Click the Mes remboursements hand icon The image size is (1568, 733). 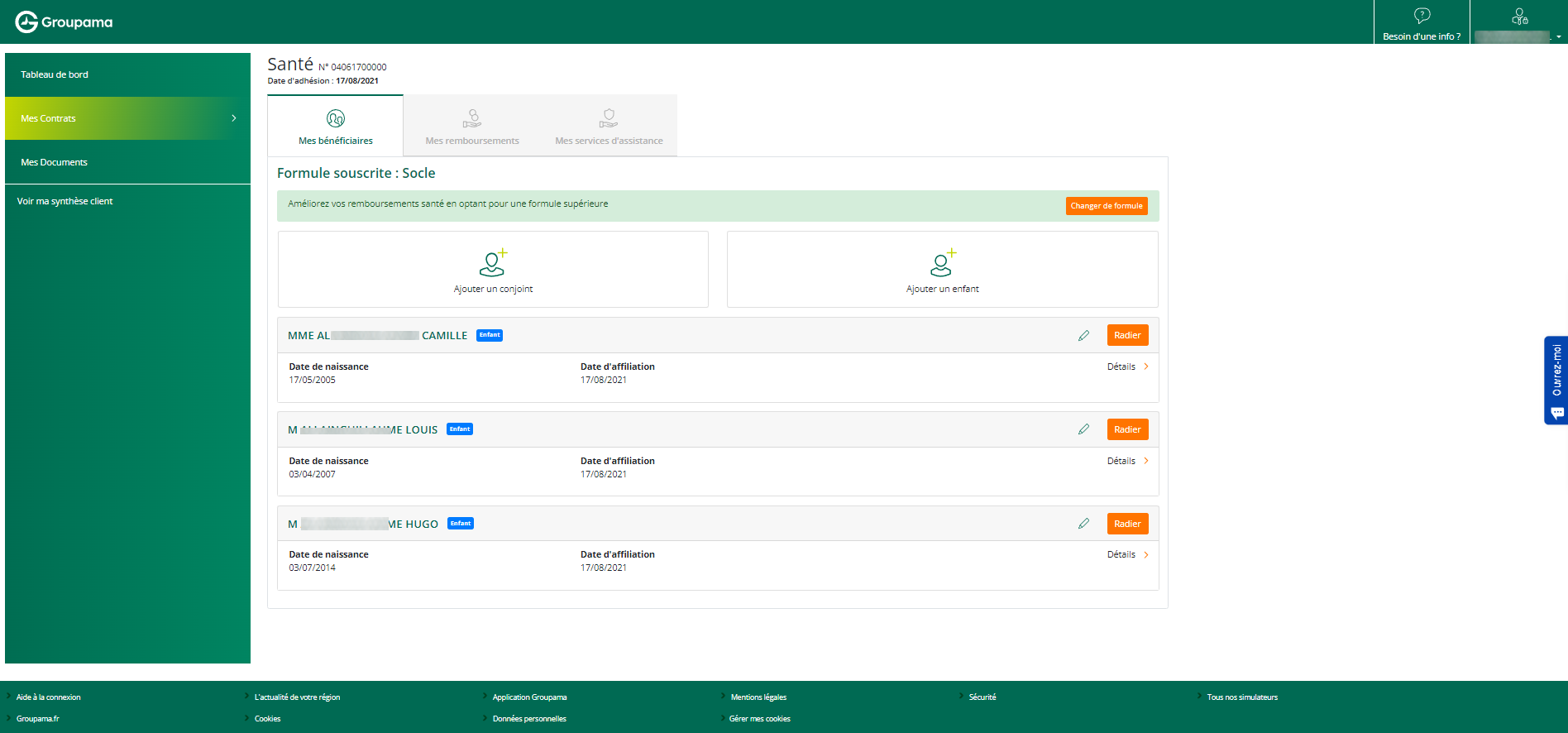[472, 118]
